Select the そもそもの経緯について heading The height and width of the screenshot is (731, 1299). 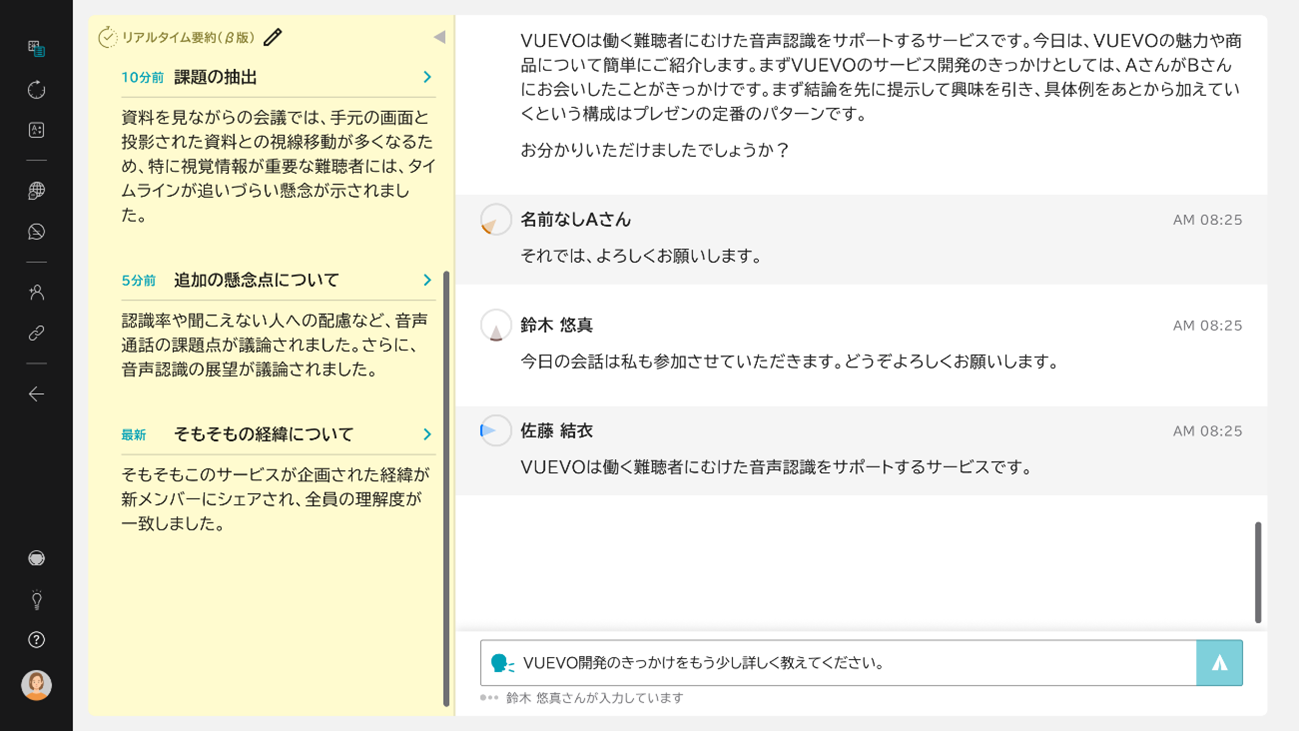pos(264,434)
